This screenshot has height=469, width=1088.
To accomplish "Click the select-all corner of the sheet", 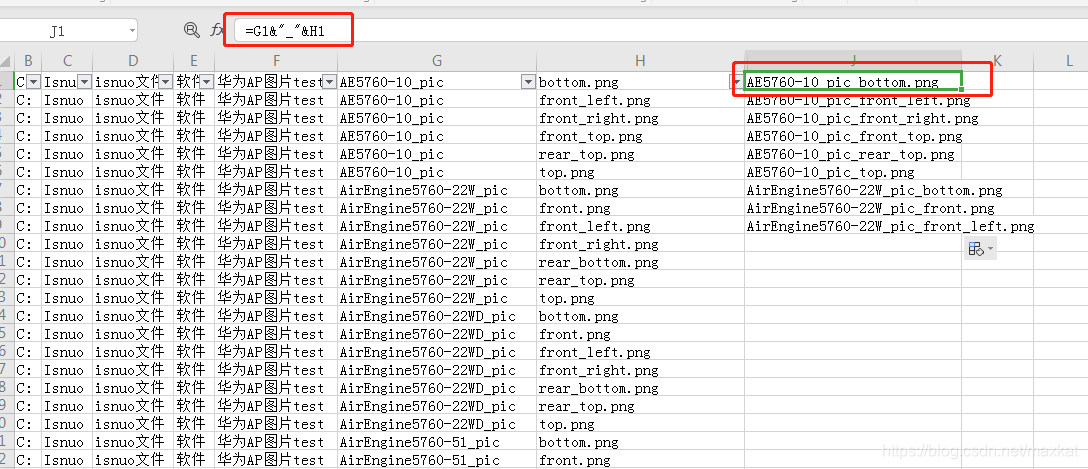I will (x=6, y=61).
